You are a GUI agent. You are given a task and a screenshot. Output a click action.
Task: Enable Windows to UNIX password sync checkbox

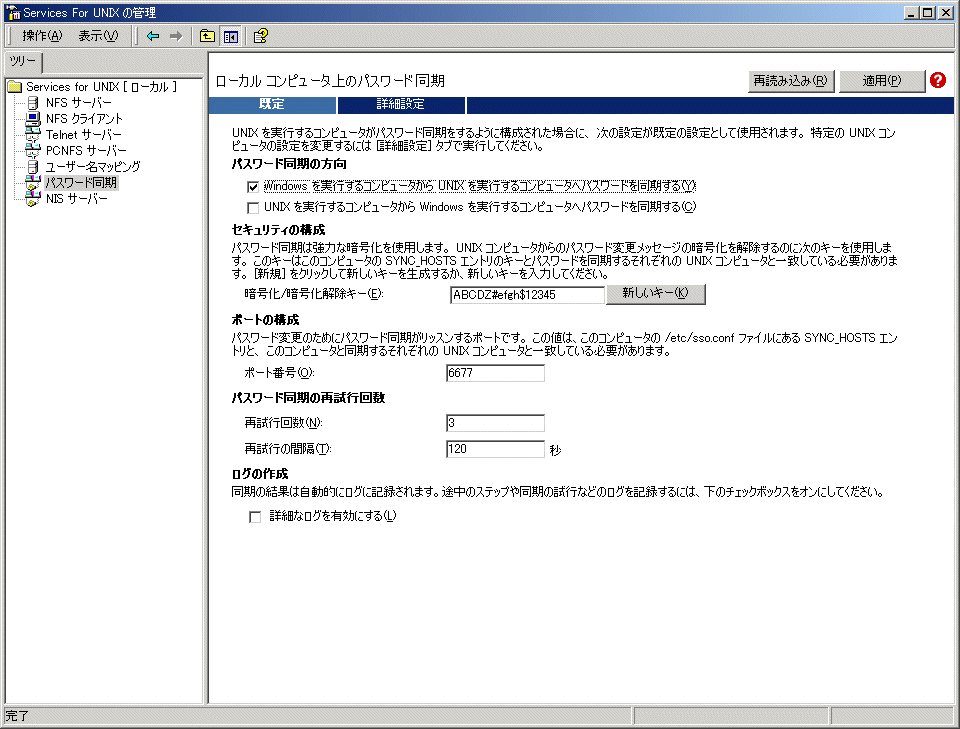[x=253, y=187]
